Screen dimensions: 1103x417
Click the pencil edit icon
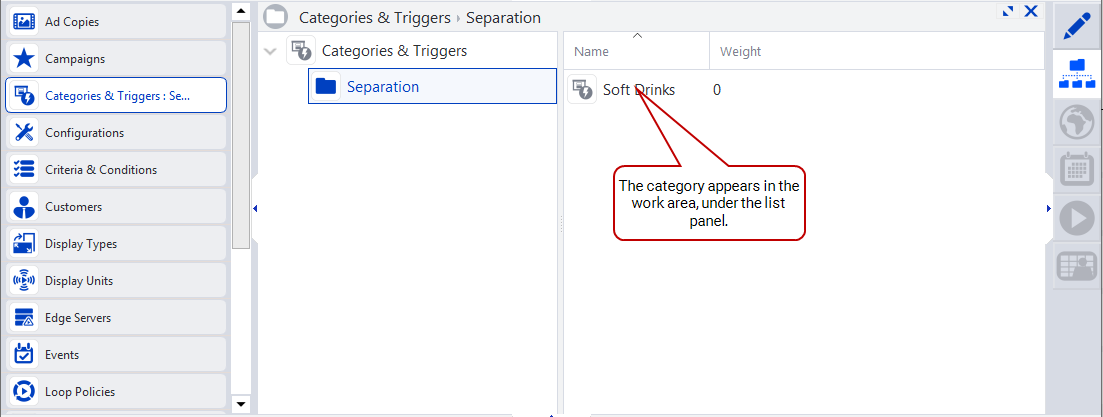pos(1076,25)
